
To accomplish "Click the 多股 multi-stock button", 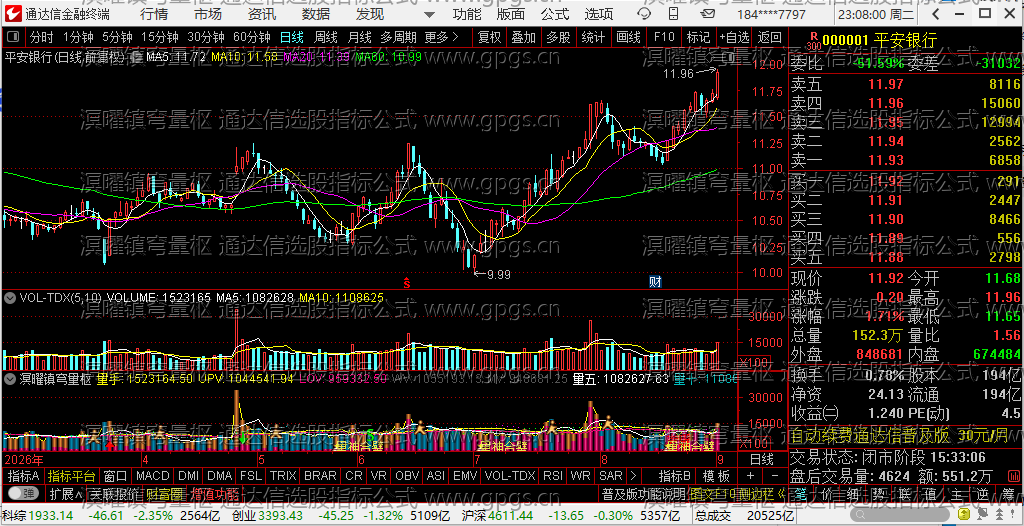I will [558, 37].
